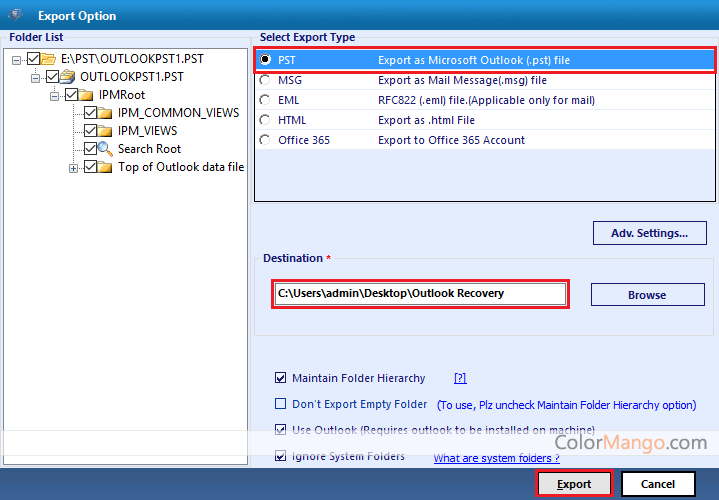This screenshot has width=719, height=500.
Task: Uncheck the E:\PST\OUTLOOKPST1.PST root checkbox
Action: [x=33, y=59]
